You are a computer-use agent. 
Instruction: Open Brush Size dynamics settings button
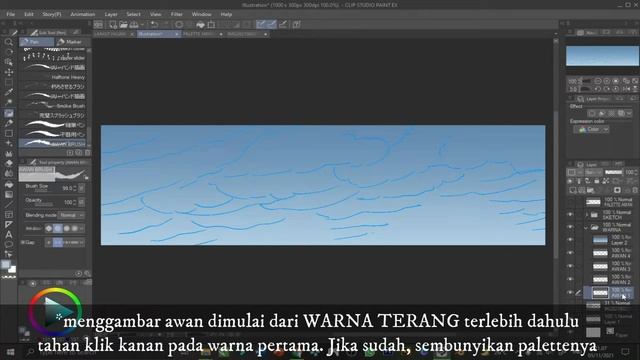coord(81,188)
